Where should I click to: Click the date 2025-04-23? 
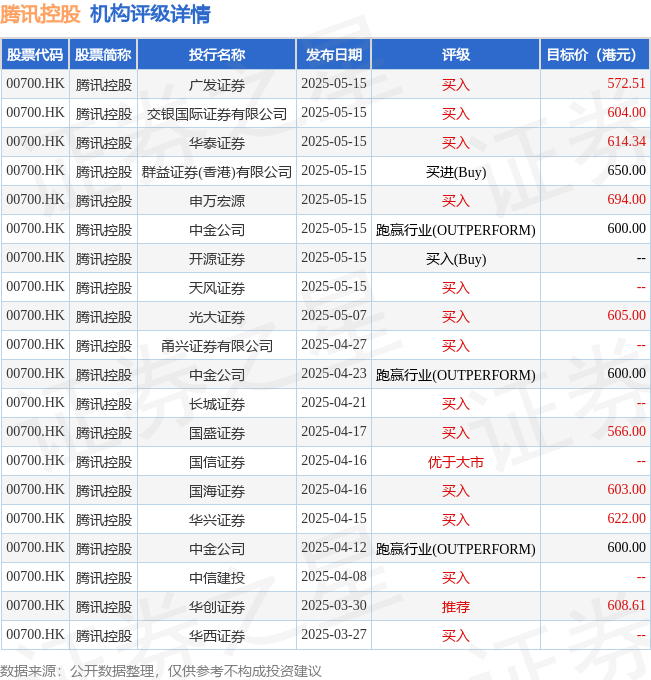click(334, 373)
